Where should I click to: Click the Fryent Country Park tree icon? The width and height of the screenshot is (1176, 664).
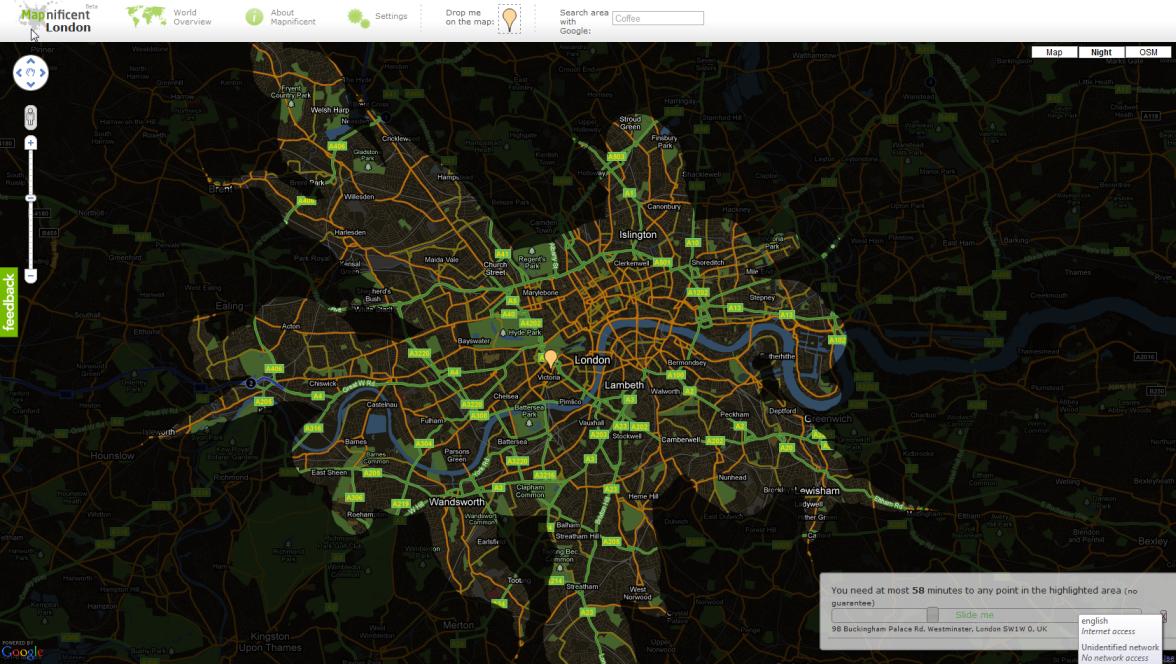click(291, 104)
